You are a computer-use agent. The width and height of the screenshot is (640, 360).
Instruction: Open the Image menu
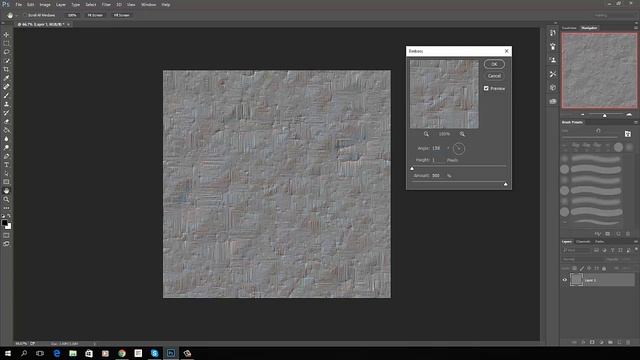(45, 4)
